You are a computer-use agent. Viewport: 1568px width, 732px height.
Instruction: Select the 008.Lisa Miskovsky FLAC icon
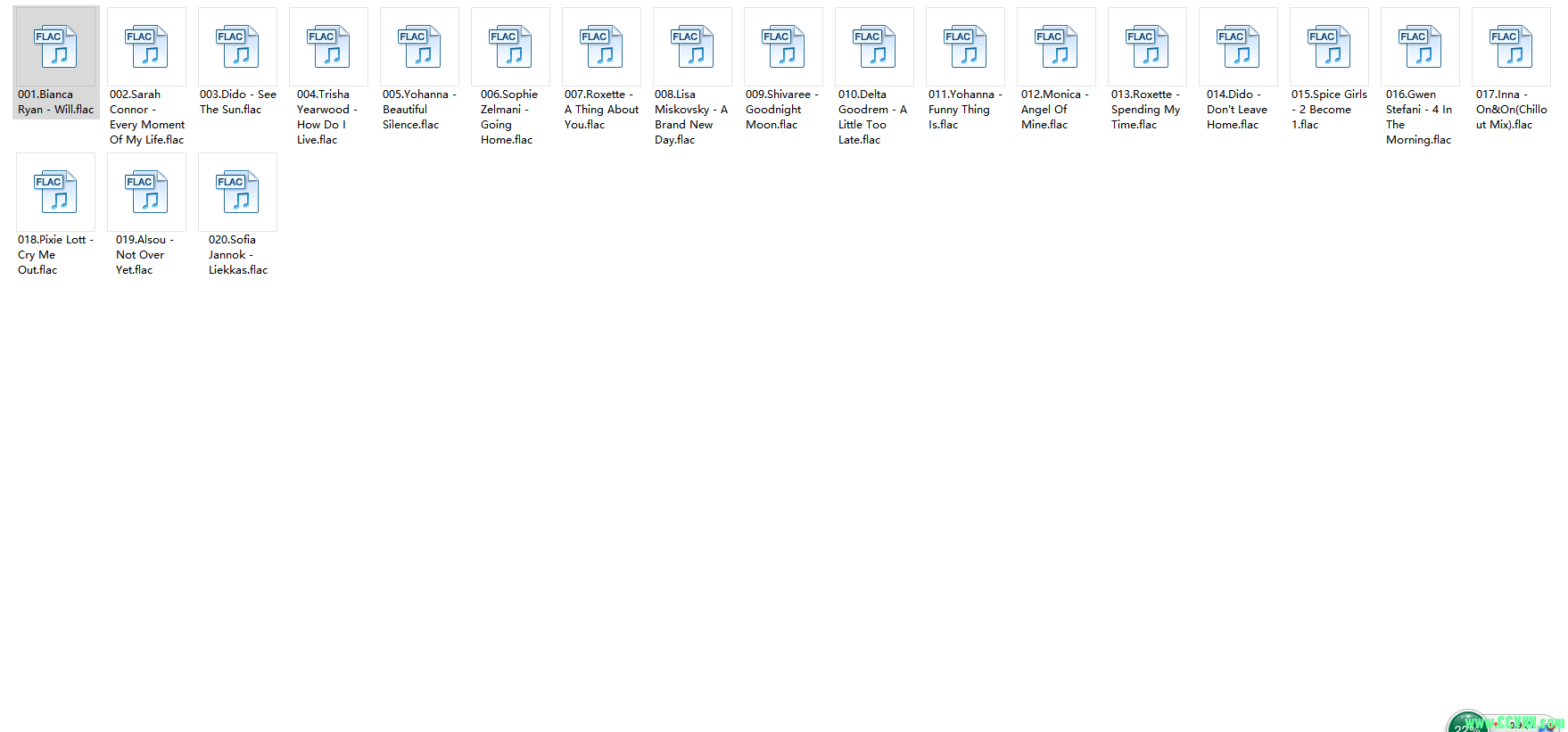[x=692, y=47]
